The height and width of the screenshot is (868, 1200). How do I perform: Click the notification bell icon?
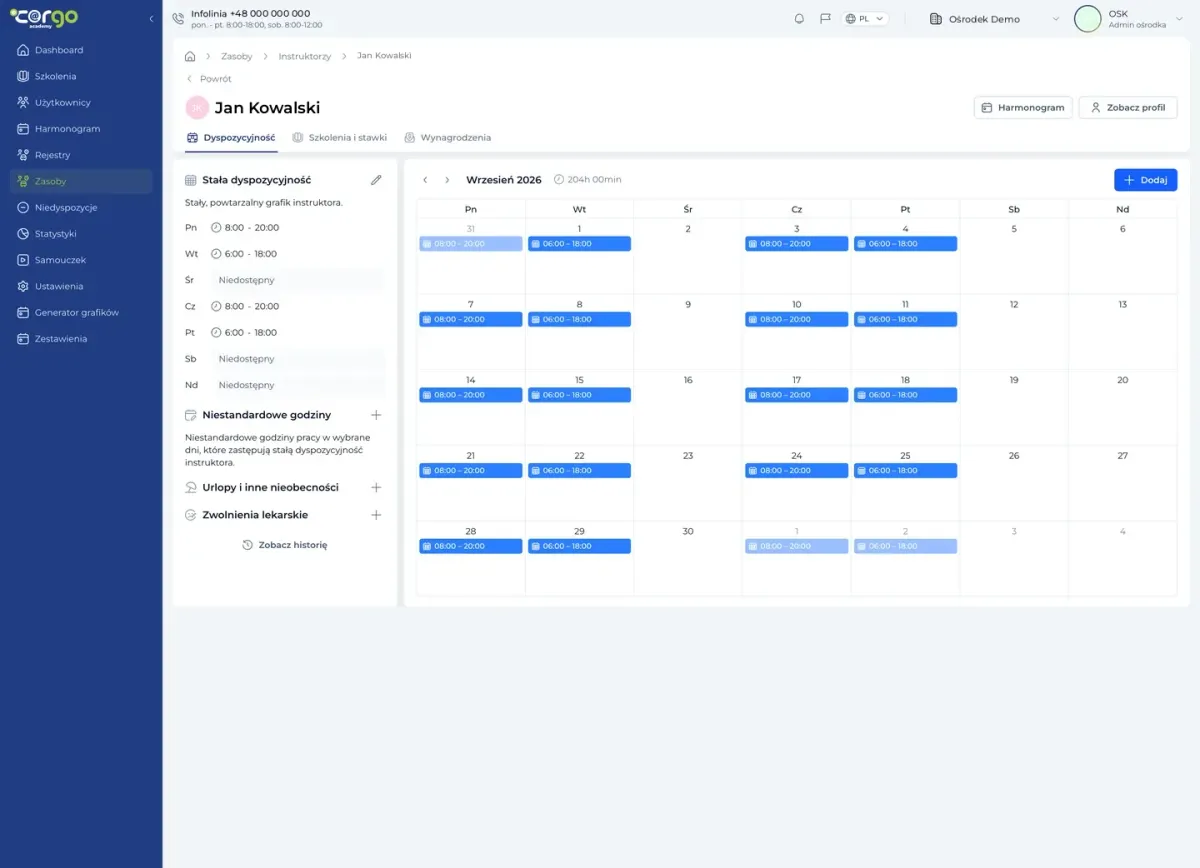(x=799, y=19)
